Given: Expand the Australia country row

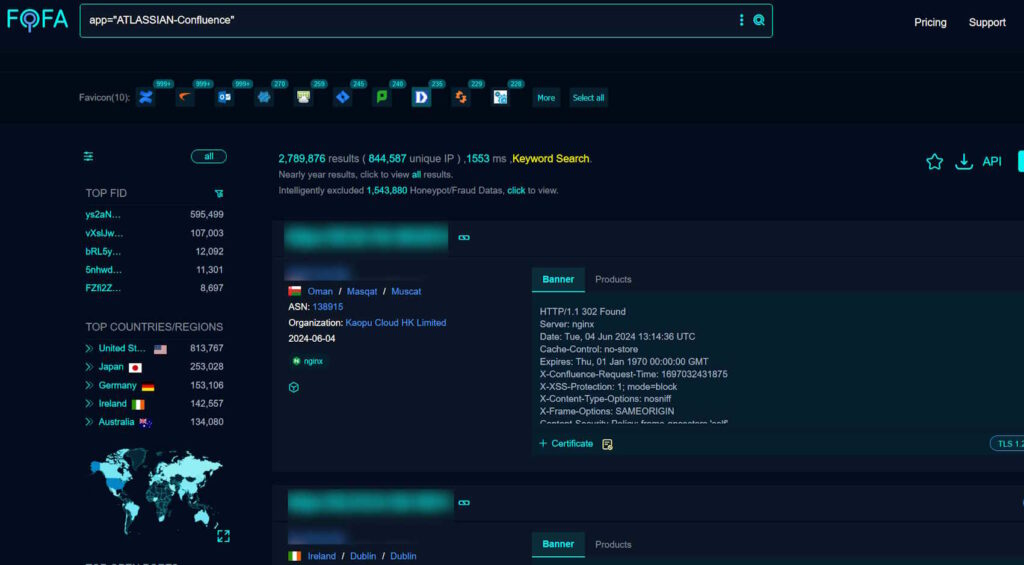Looking at the screenshot, I should click(x=89, y=422).
